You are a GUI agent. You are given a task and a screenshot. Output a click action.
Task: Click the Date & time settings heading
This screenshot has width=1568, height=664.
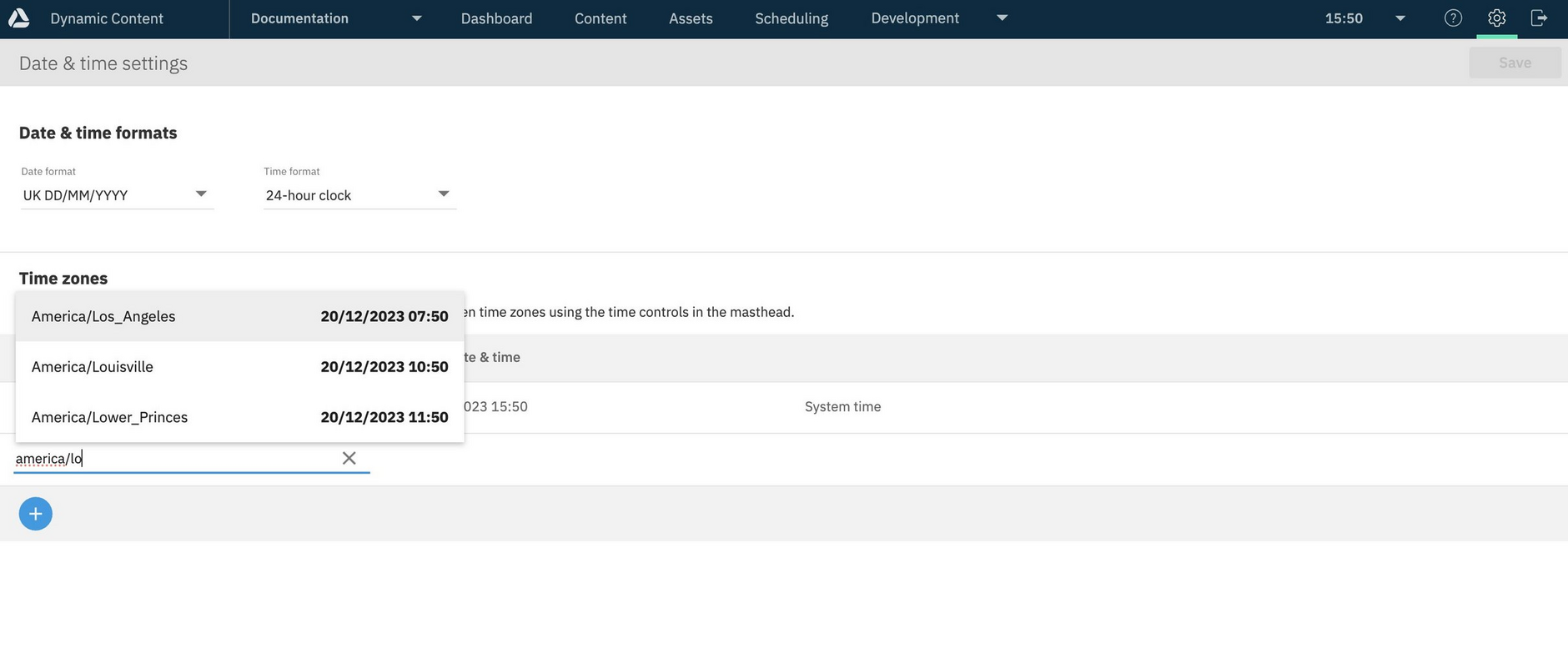[x=103, y=63]
